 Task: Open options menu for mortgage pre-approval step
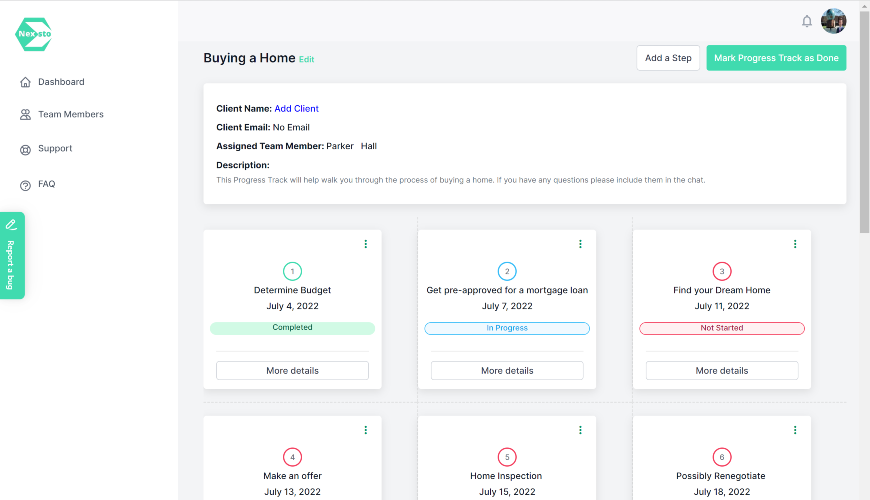[x=580, y=244]
